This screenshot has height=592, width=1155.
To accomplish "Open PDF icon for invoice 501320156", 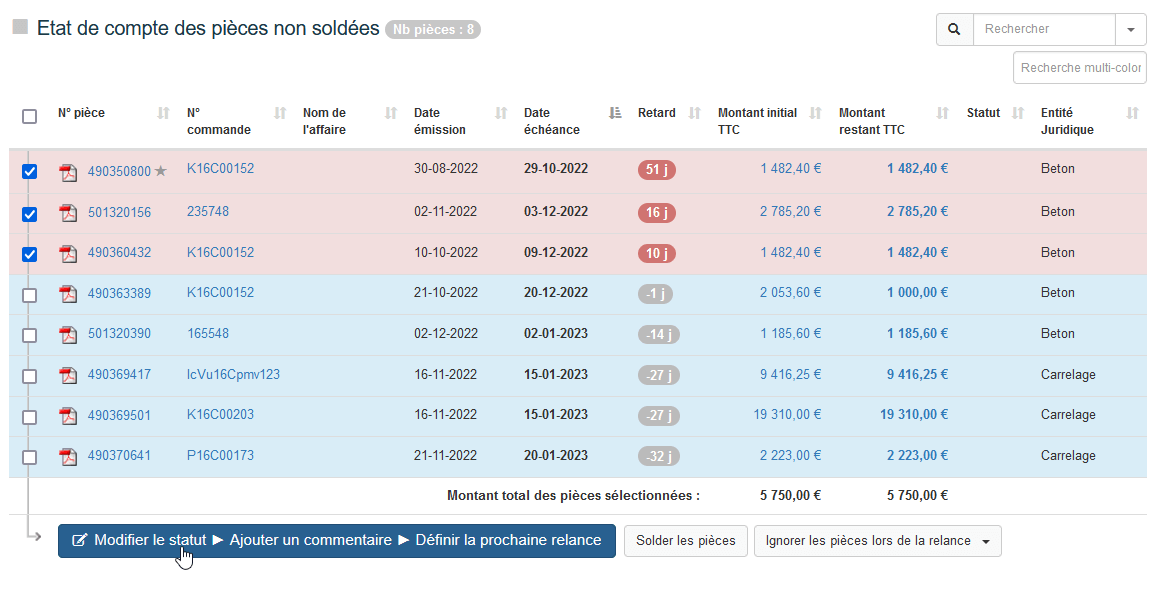I will 68,212.
